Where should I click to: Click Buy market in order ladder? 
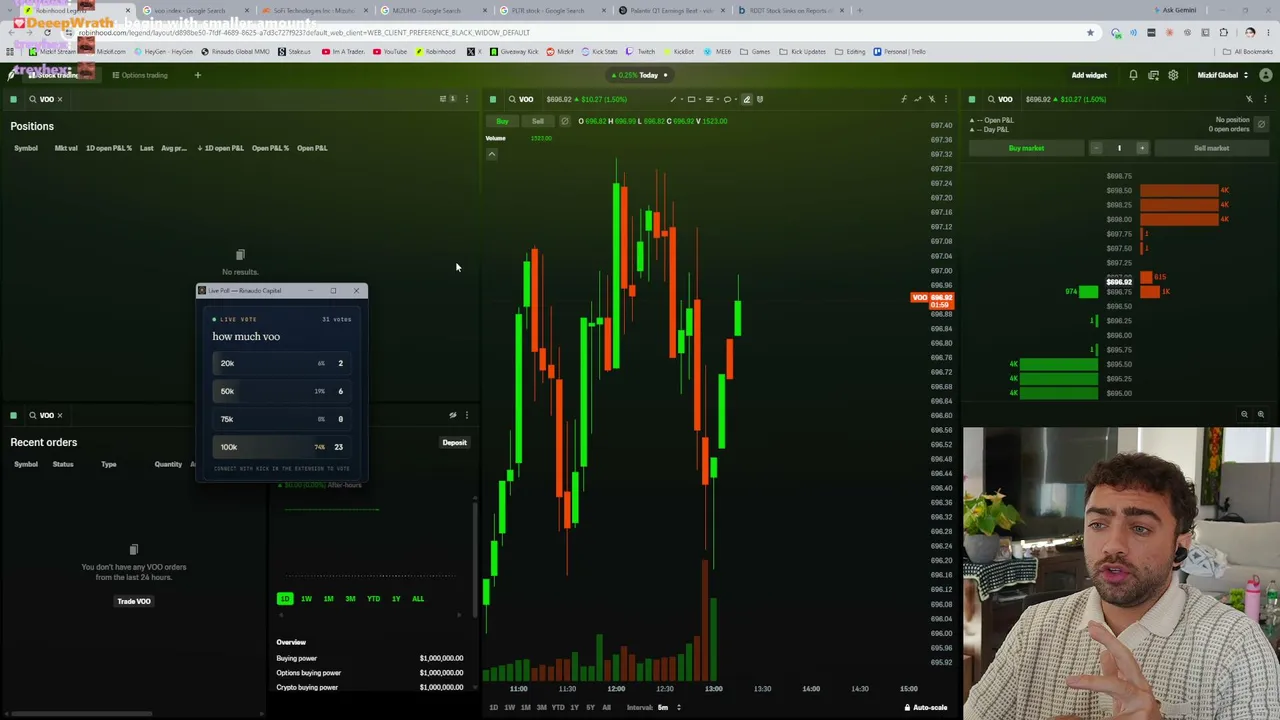click(1026, 148)
